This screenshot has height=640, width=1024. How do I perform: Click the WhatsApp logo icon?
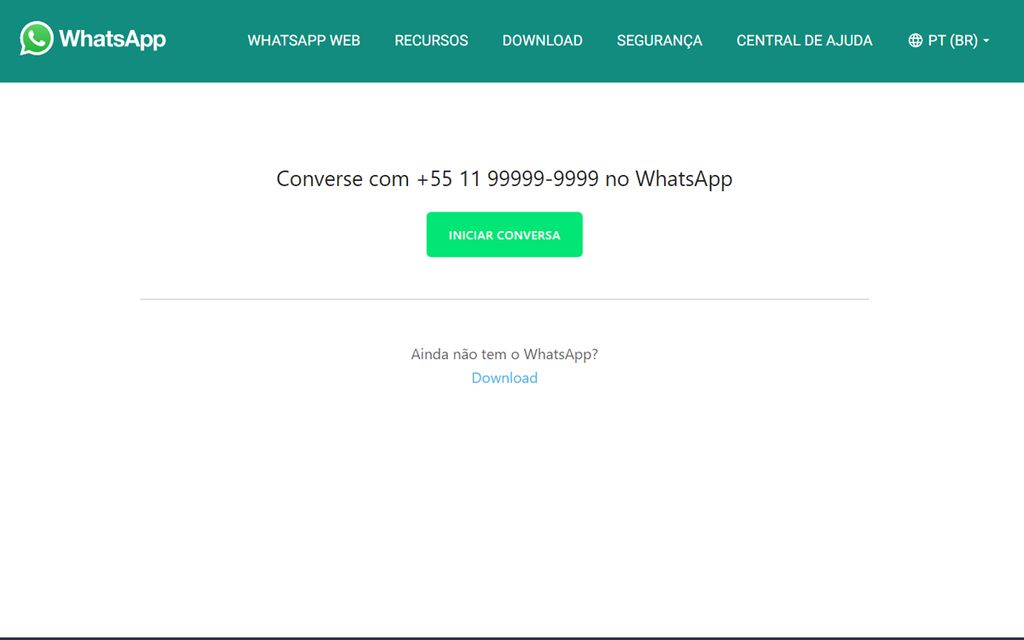(x=37, y=39)
